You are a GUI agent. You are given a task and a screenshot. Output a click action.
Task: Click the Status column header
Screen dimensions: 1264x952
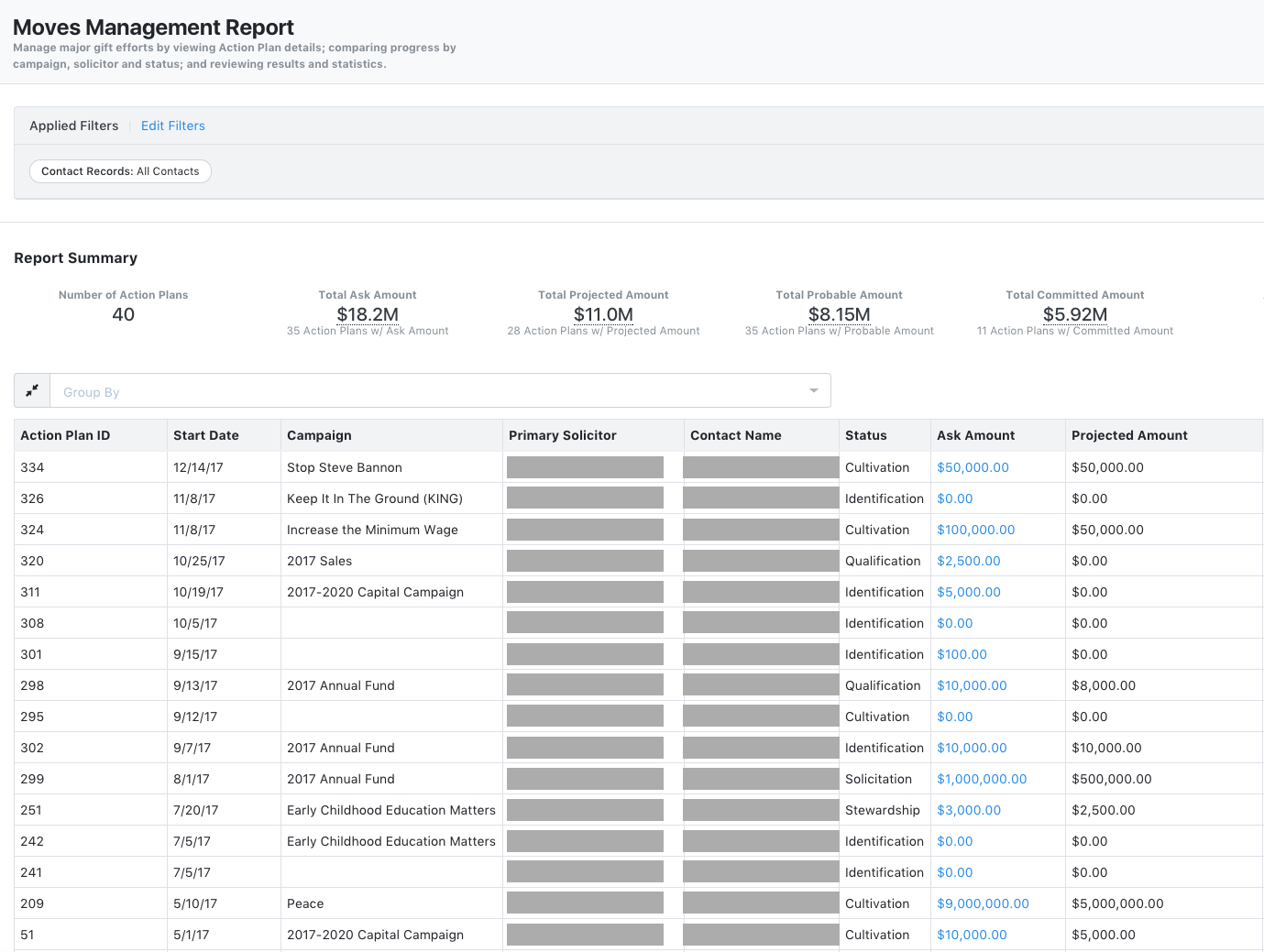[865, 435]
